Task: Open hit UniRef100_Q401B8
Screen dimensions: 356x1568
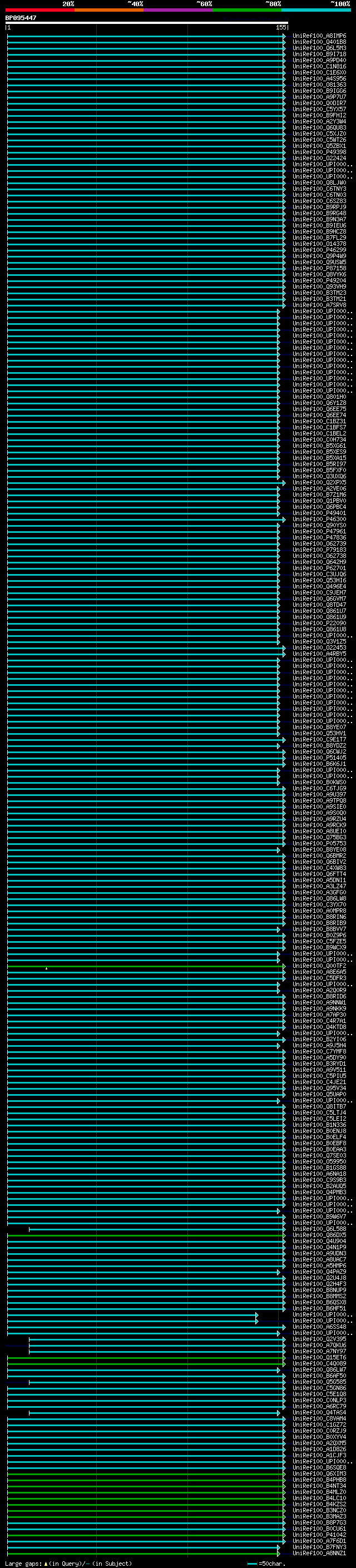Action: coord(319,42)
